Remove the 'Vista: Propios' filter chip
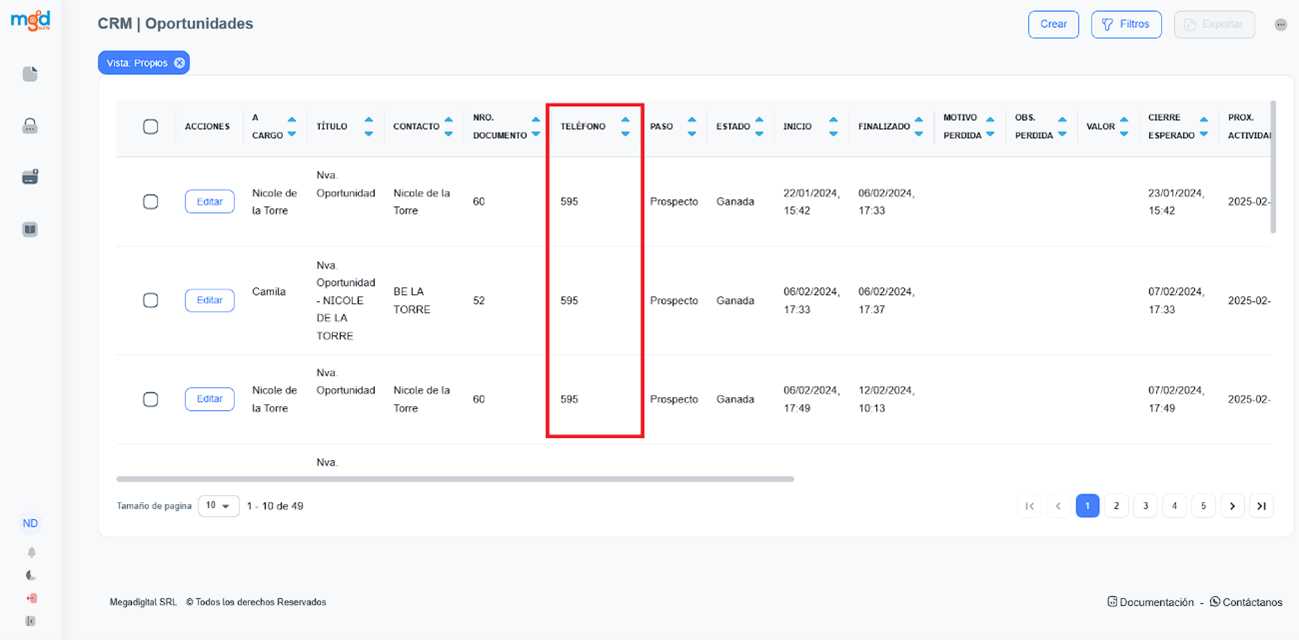Image resolution: width=1299 pixels, height=640 pixels. [x=179, y=63]
